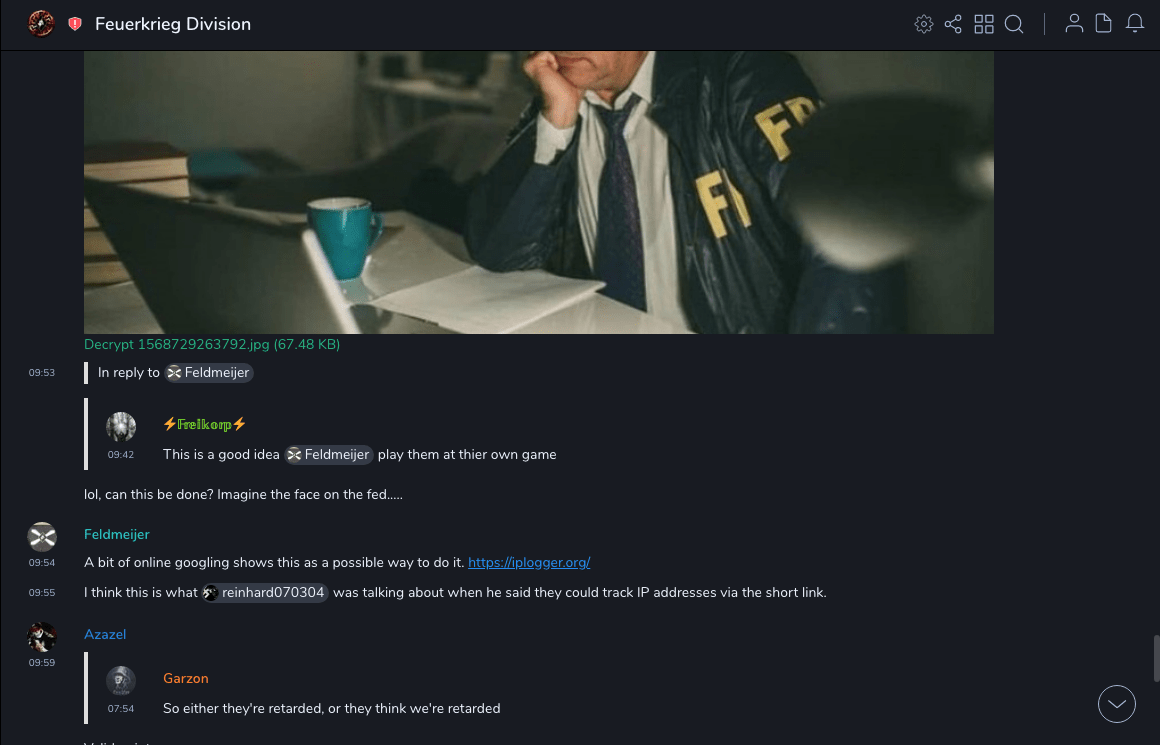Image resolution: width=1160 pixels, height=745 pixels.
Task: Open the apps grid icon
Action: (984, 24)
